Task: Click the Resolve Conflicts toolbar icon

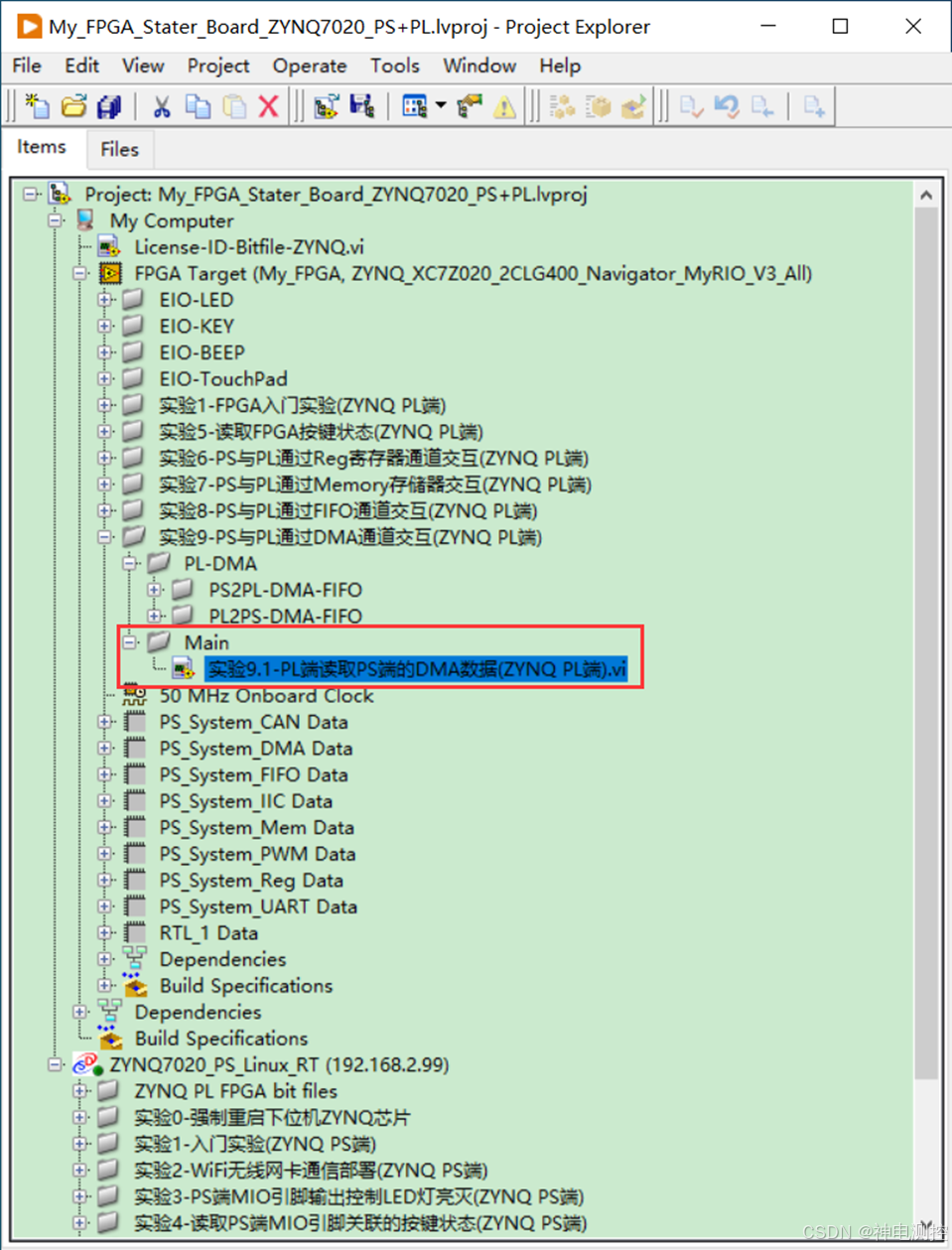Action: point(470,106)
